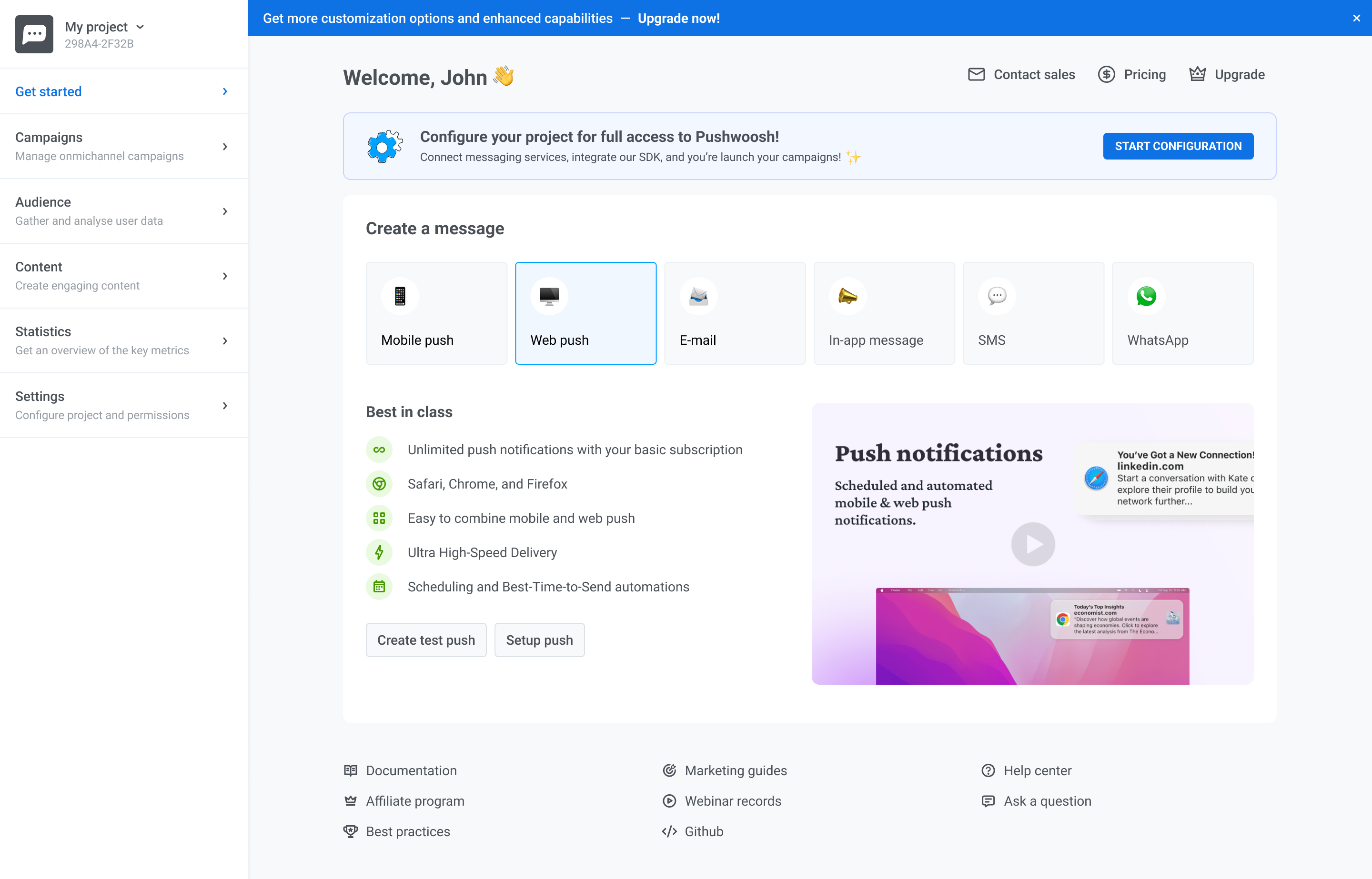Expand the Statistics chevron
This screenshot has height=879, width=1372.
pyautogui.click(x=225, y=341)
